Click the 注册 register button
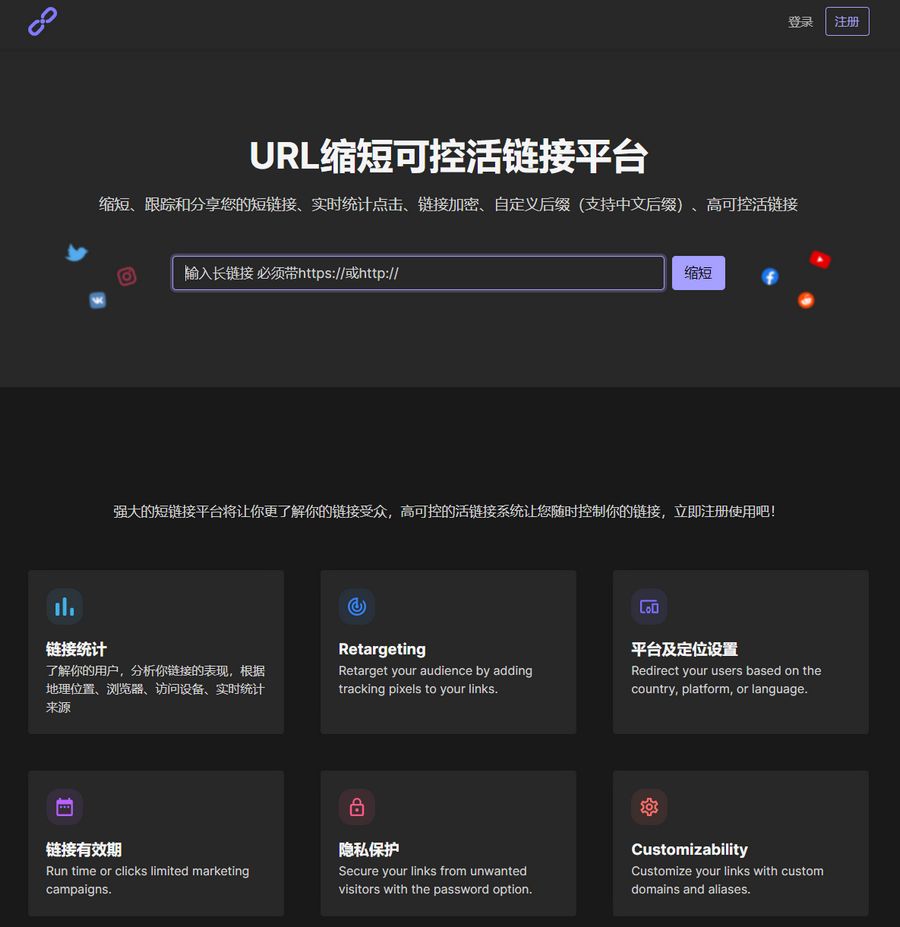Viewport: 900px width, 927px height. click(847, 22)
